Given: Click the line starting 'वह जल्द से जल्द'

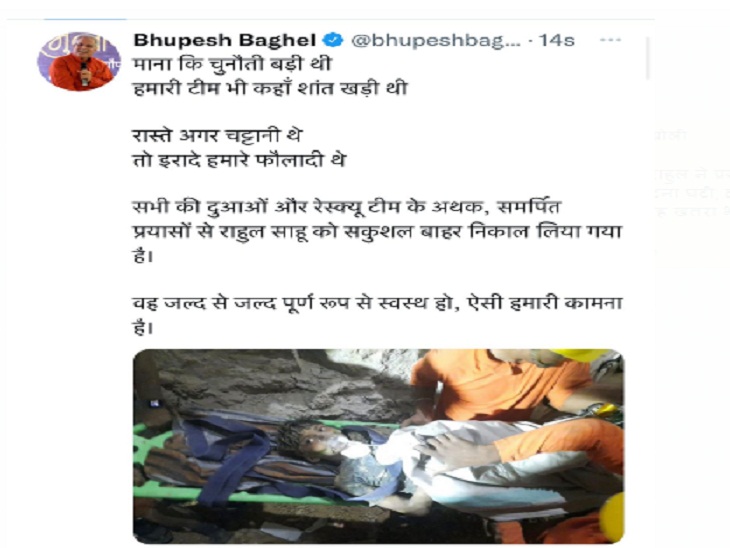Looking at the screenshot, I should [x=378, y=303].
